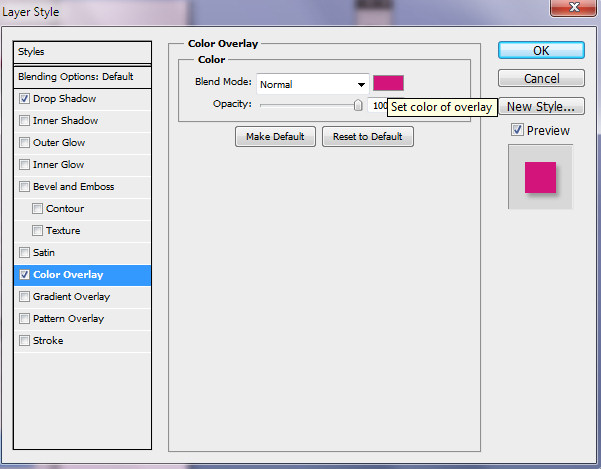Open the Blend Mode dropdown

pos(312,84)
